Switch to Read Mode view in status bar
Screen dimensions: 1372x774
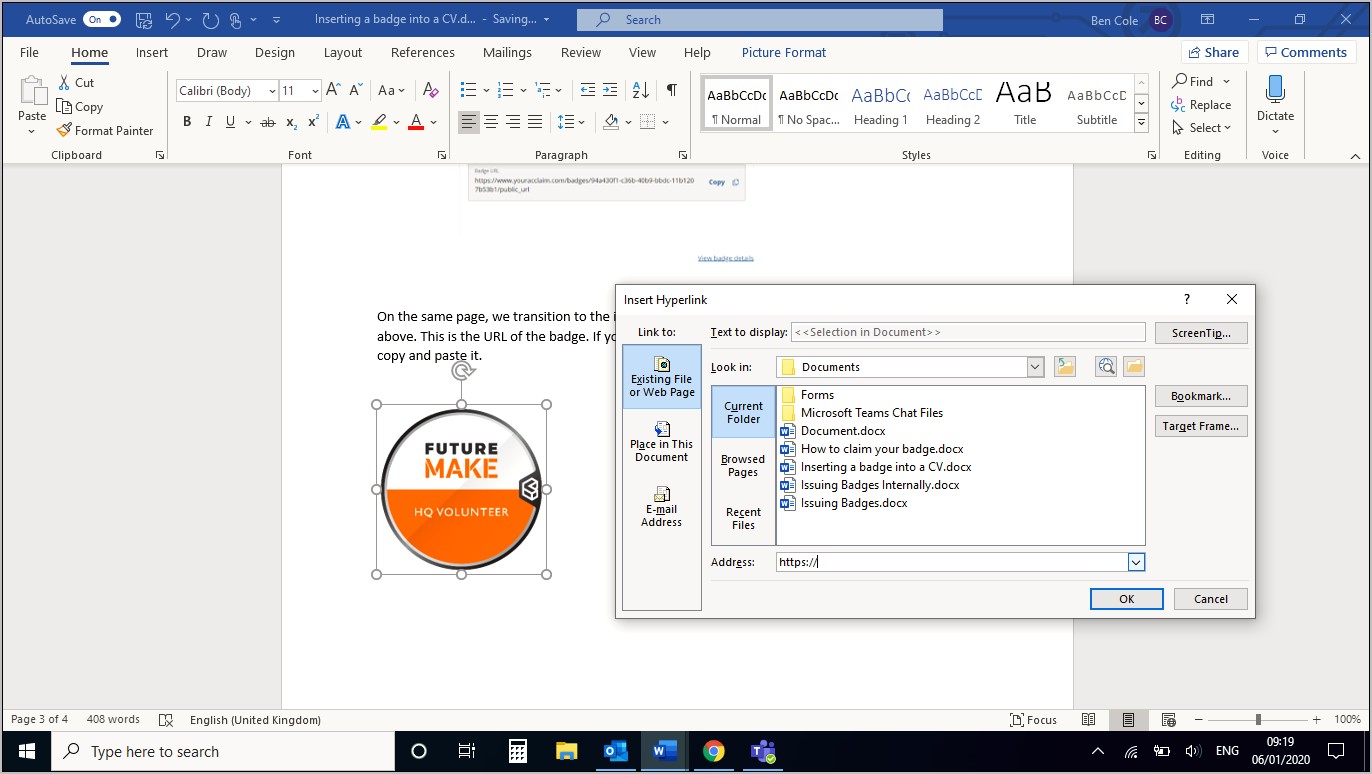click(1089, 719)
